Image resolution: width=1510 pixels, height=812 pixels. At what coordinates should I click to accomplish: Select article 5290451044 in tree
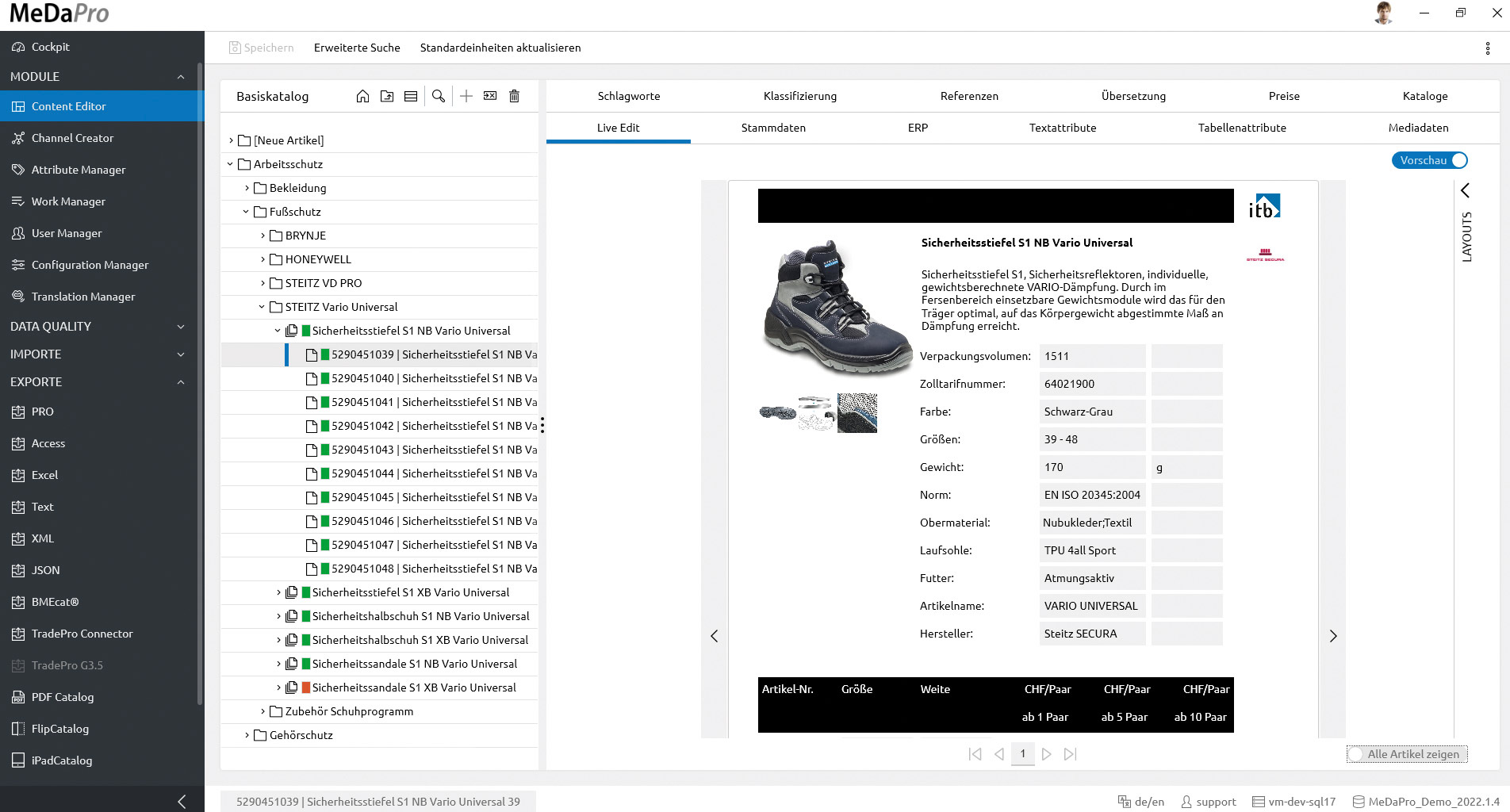click(422, 473)
